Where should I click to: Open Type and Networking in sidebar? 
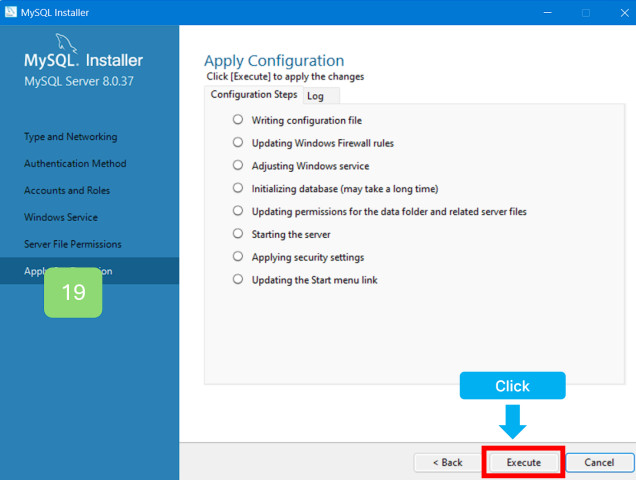pyautogui.click(x=71, y=137)
